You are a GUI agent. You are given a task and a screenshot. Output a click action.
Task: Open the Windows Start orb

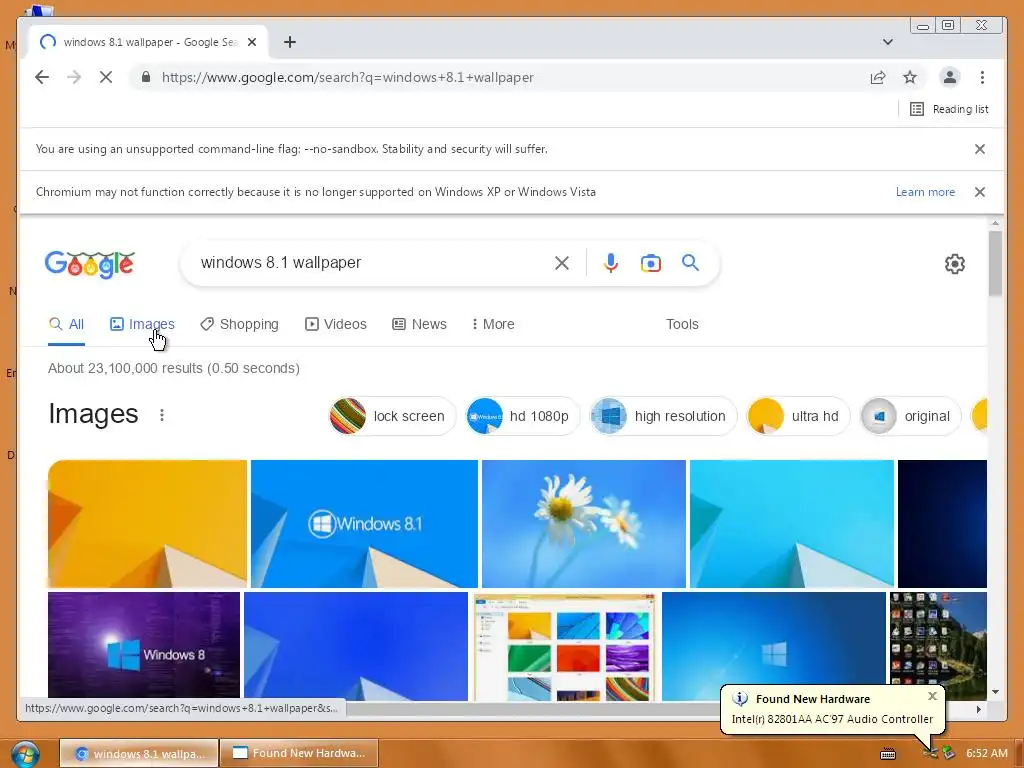coord(25,754)
